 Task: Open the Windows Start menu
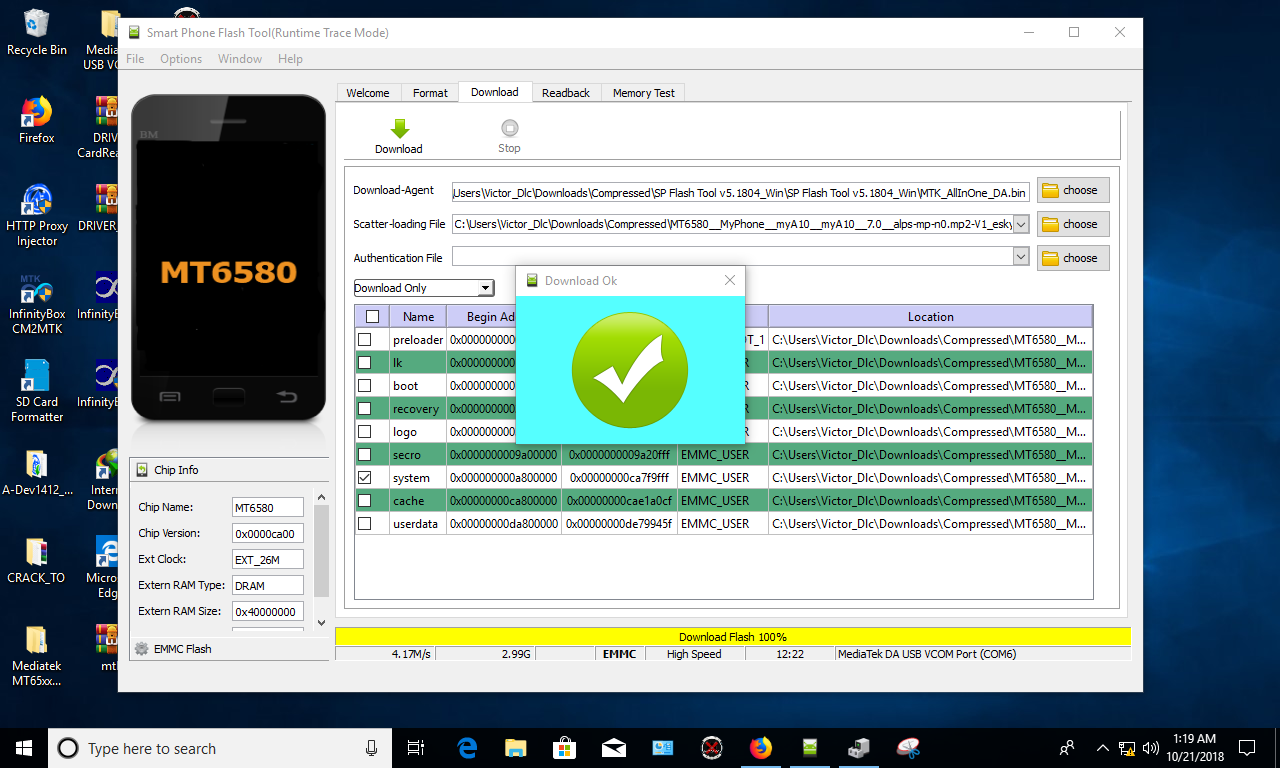(24, 748)
